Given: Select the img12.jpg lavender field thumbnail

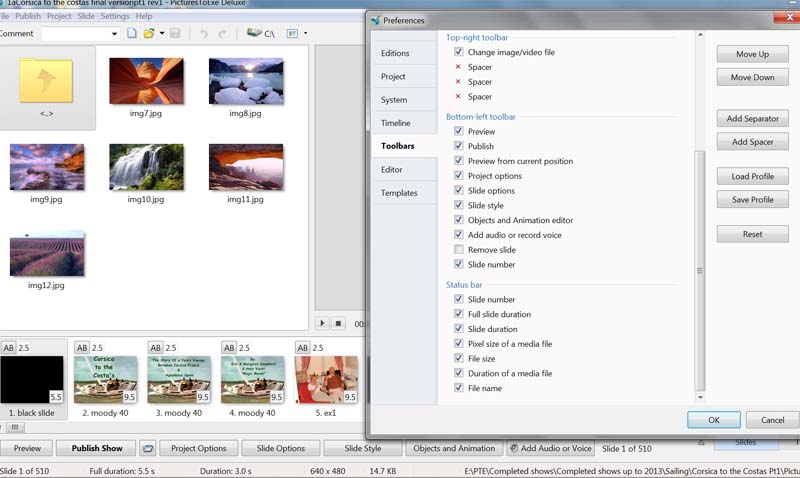Looking at the screenshot, I should (x=47, y=253).
